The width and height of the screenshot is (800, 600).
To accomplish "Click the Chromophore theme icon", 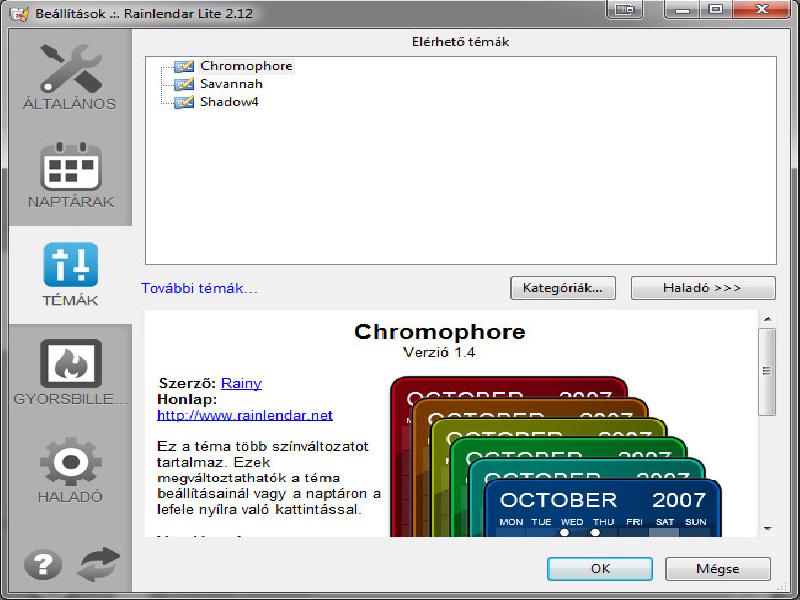I will point(184,66).
